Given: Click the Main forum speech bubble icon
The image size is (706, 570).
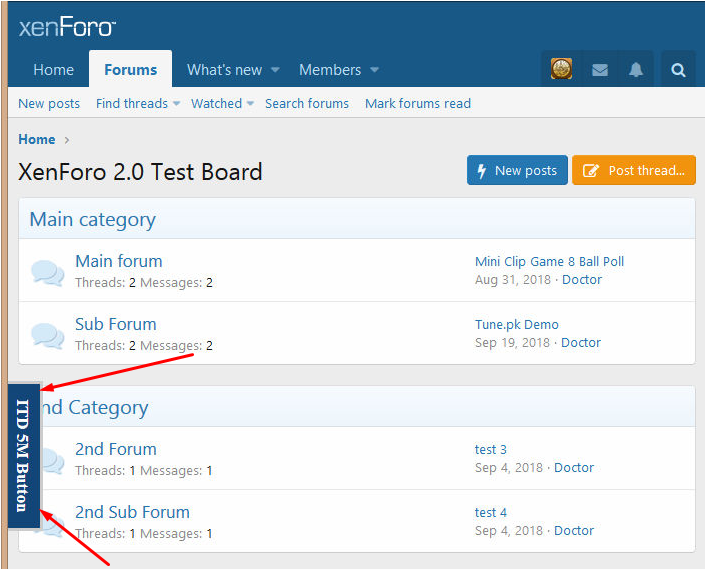Looking at the screenshot, I should click(x=47, y=272).
